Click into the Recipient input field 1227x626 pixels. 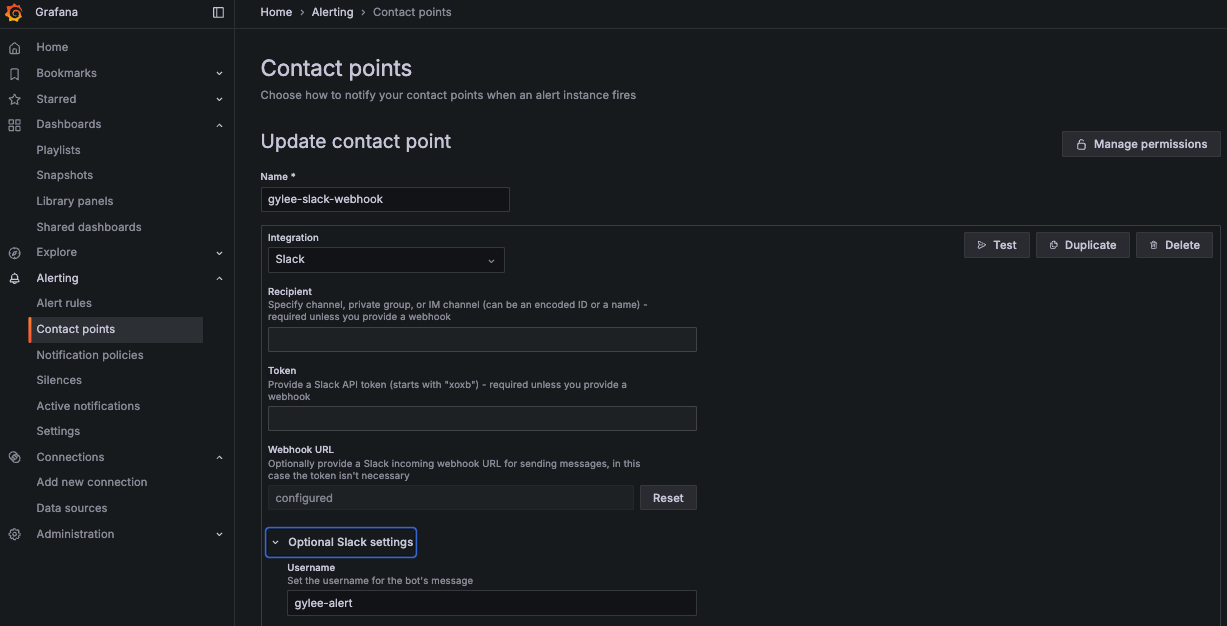pyautogui.click(x=482, y=340)
